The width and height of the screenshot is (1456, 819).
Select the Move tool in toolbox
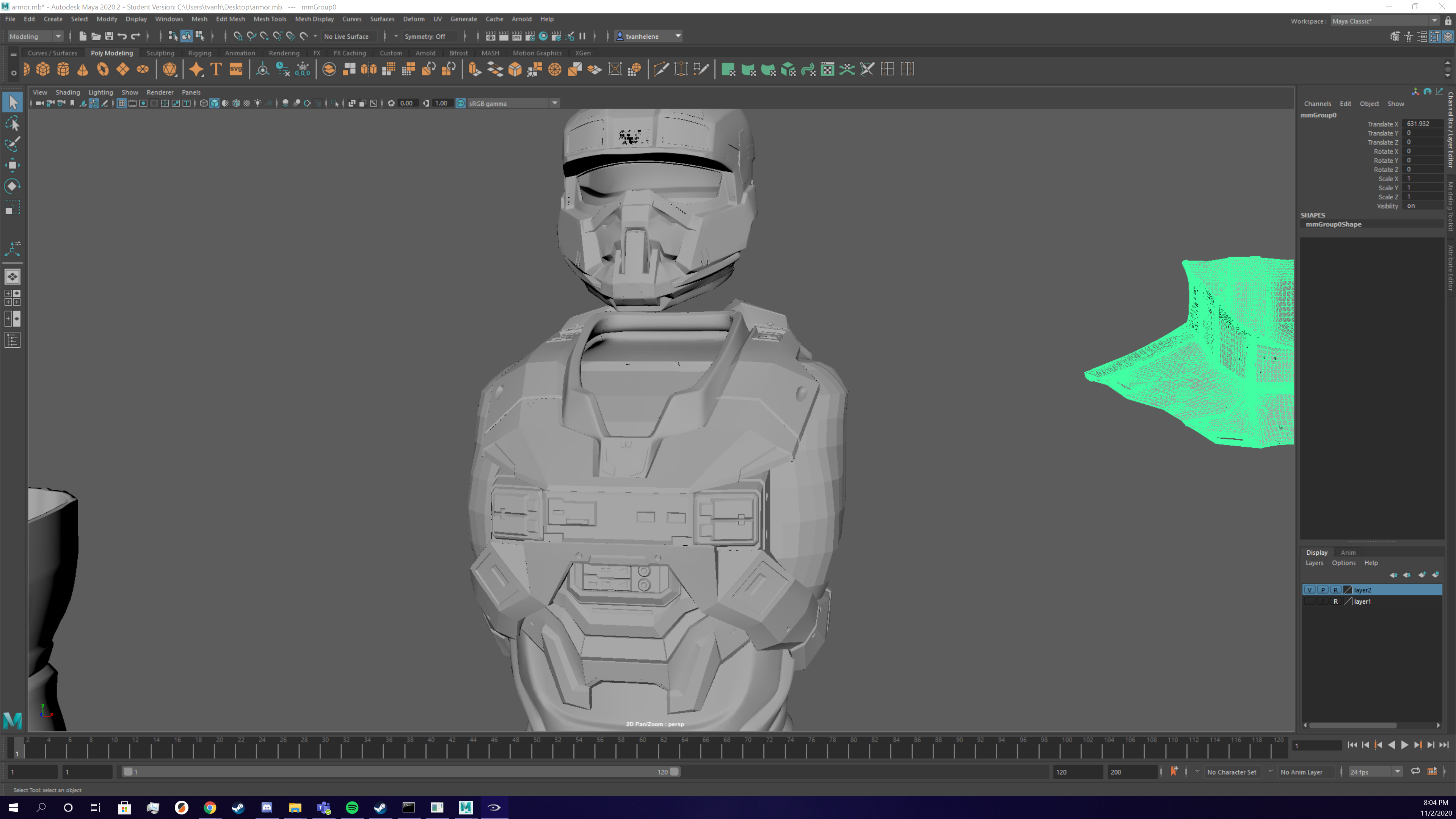13,165
